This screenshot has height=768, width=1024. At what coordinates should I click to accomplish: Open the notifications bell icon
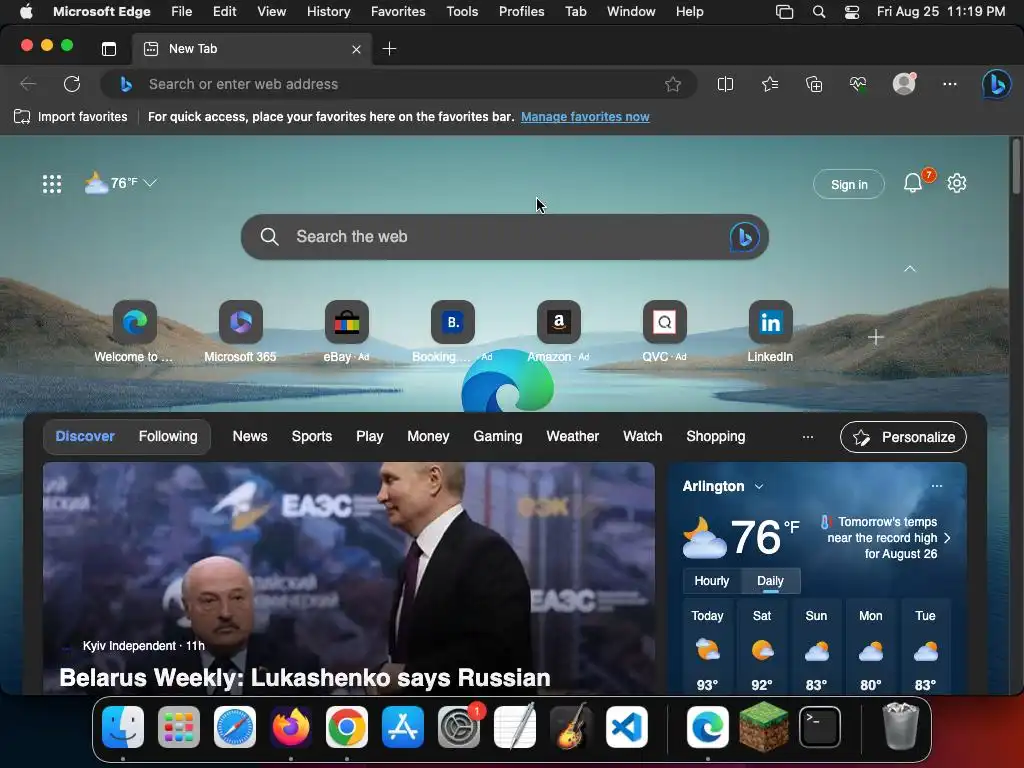pos(913,184)
